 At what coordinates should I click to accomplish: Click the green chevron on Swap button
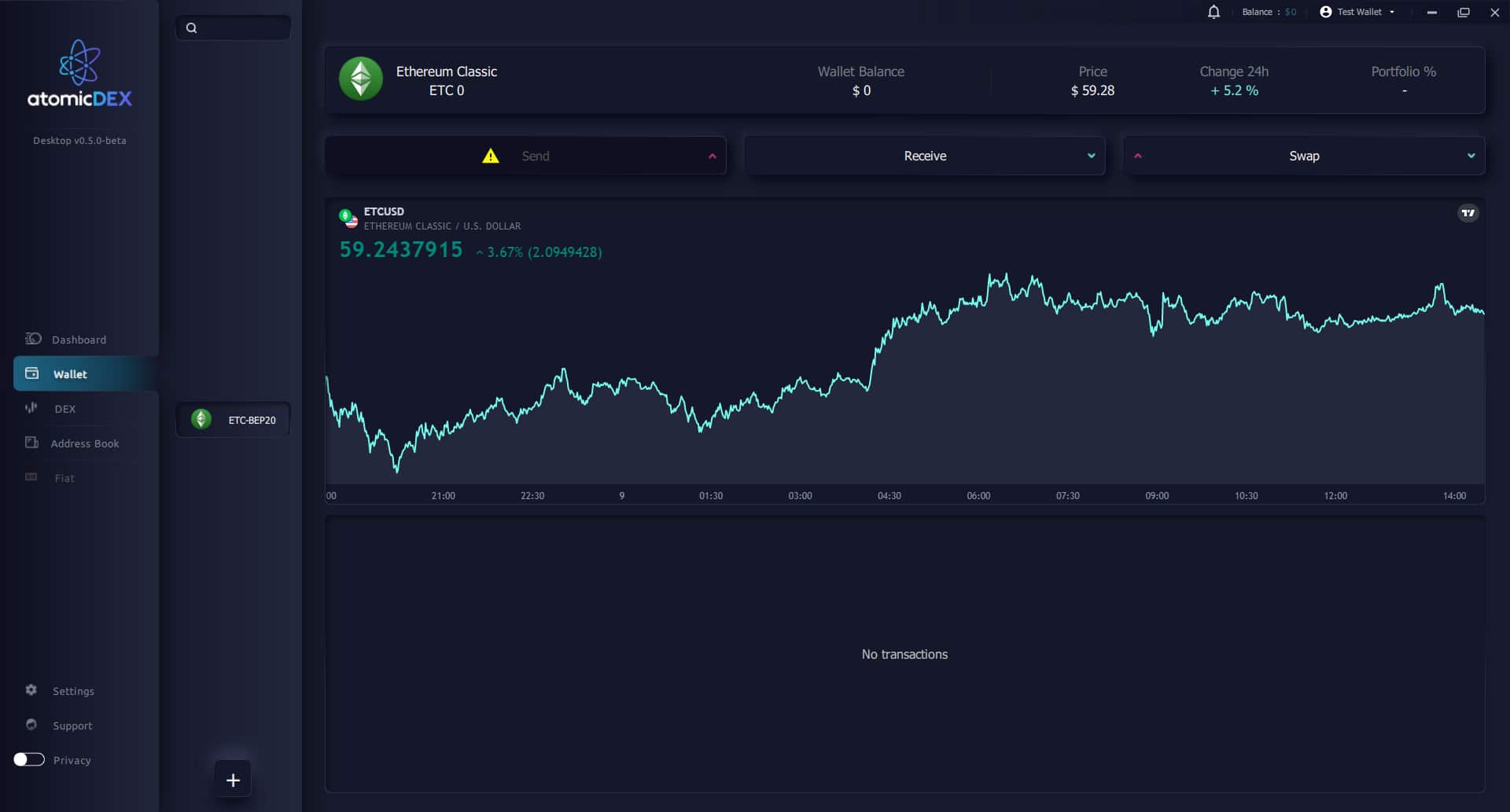click(1471, 156)
